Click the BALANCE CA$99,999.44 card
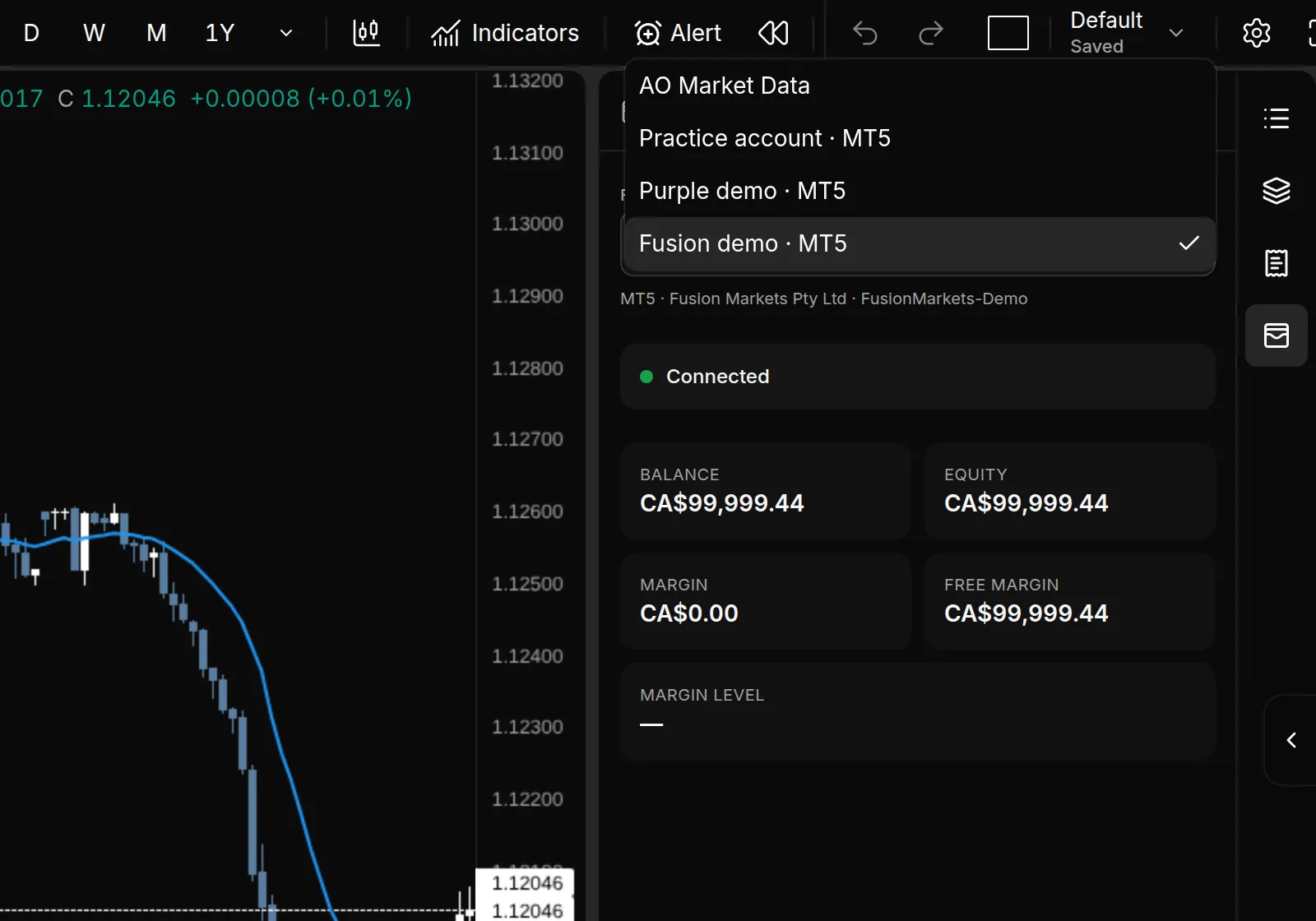The width and height of the screenshot is (1316, 921). coord(766,491)
